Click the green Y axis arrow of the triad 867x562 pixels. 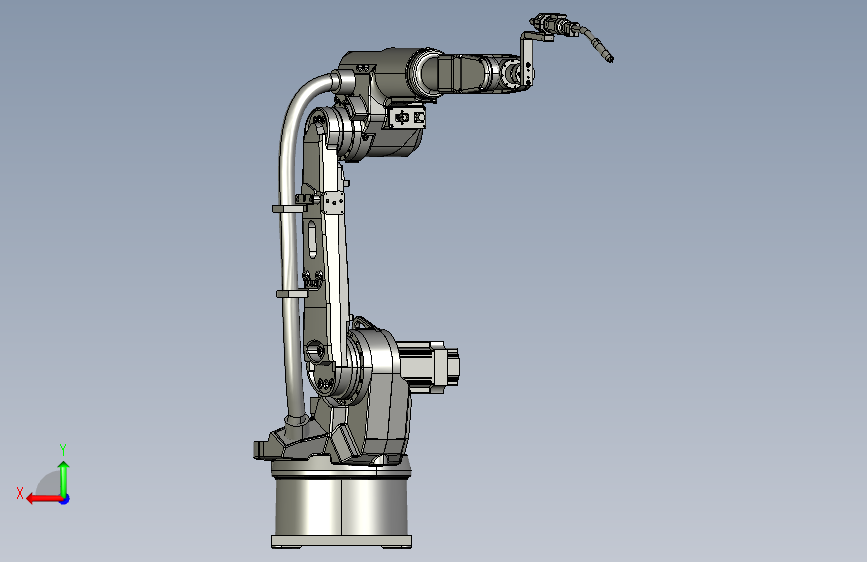click(x=64, y=478)
